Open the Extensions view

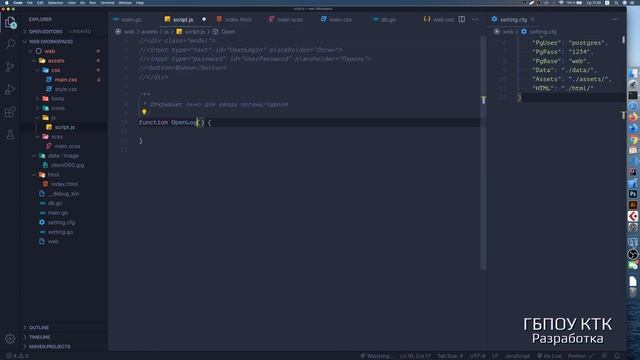tap(10, 112)
